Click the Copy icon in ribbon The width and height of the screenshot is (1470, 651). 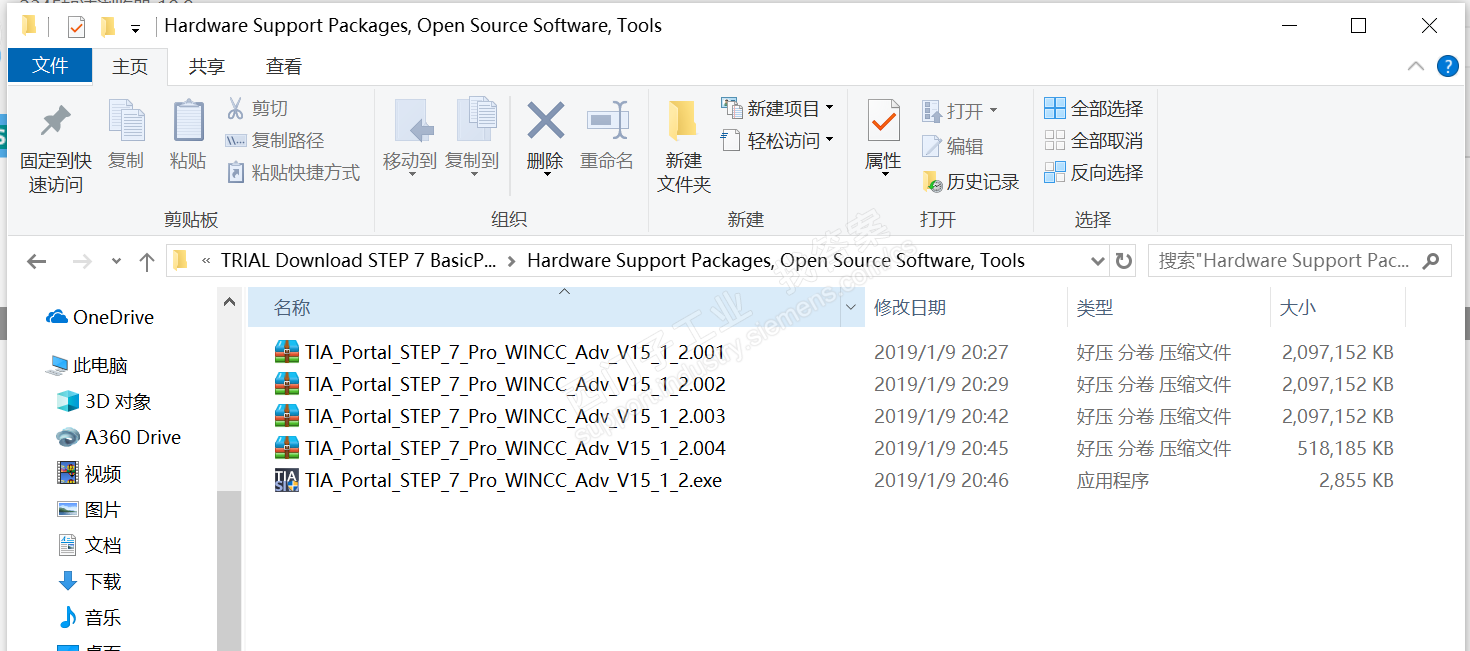[126, 123]
